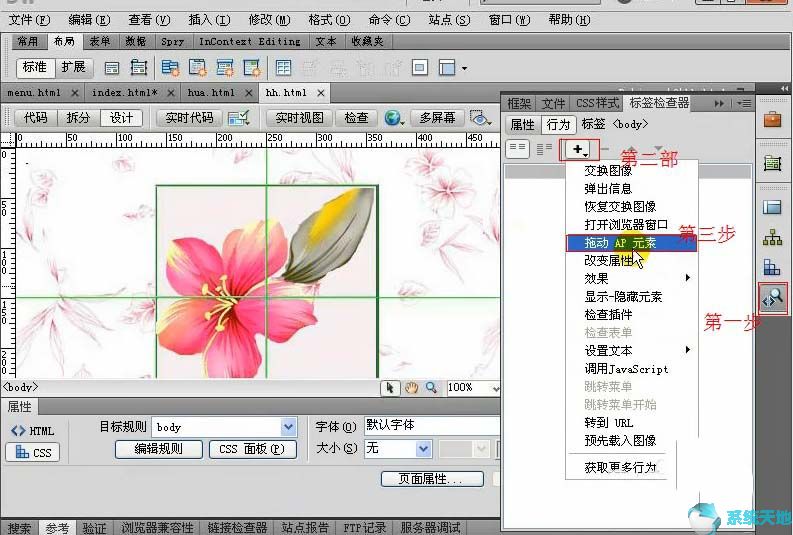Click Spry accordion icon
The width and height of the screenshot is (793, 535).
pyautogui.click(x=225, y=67)
